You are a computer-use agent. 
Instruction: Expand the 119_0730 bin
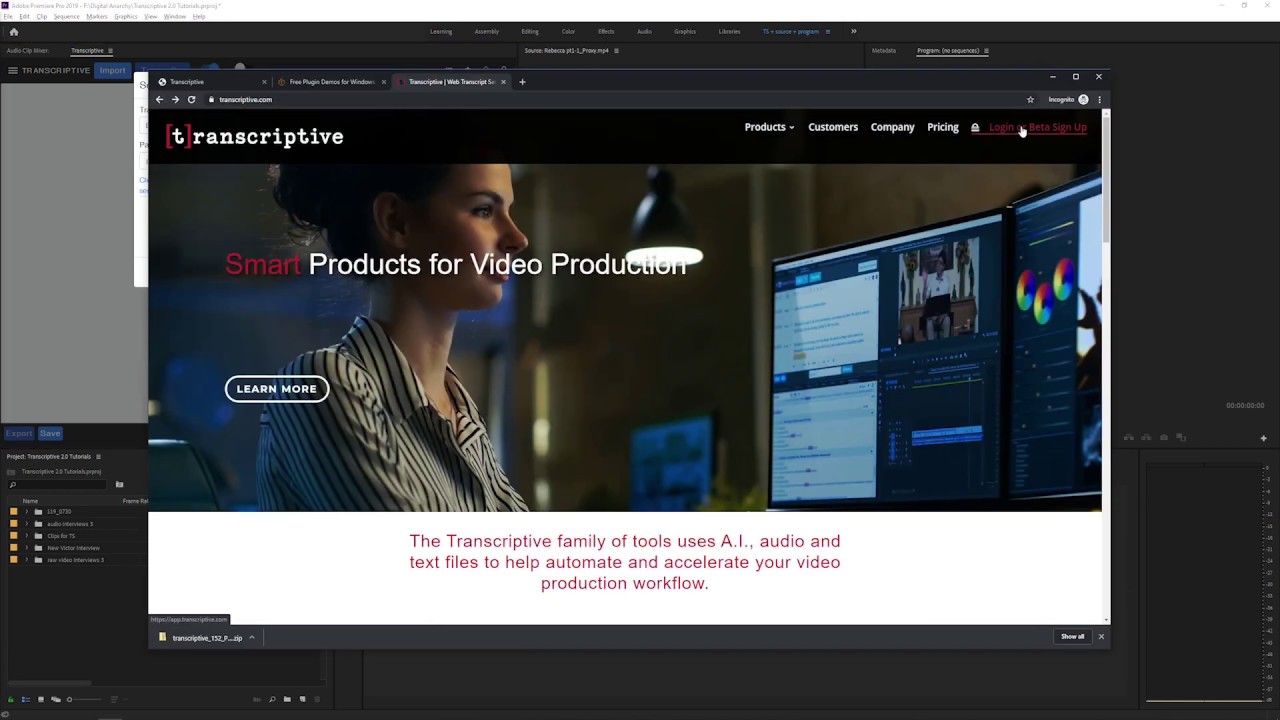coord(27,511)
